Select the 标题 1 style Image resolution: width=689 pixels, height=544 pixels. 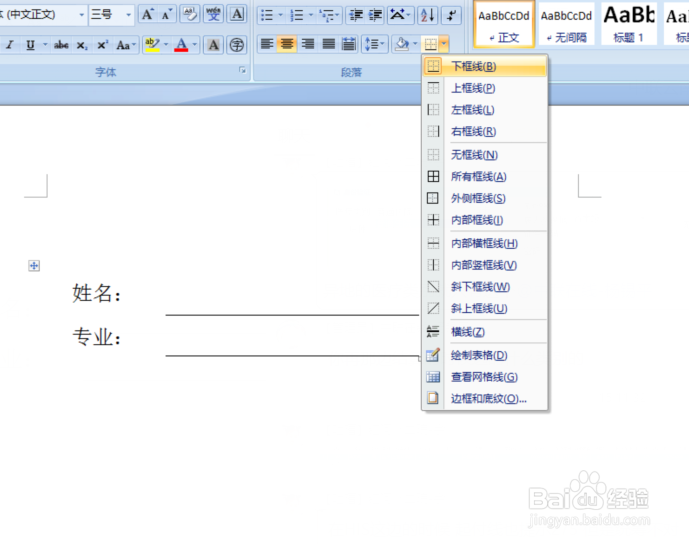(x=629, y=25)
